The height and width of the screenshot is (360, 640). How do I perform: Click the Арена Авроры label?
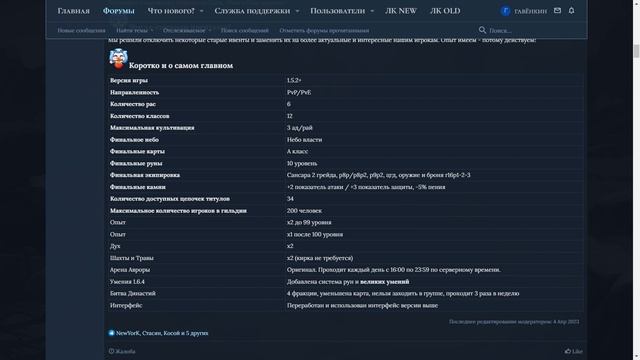pos(130,270)
